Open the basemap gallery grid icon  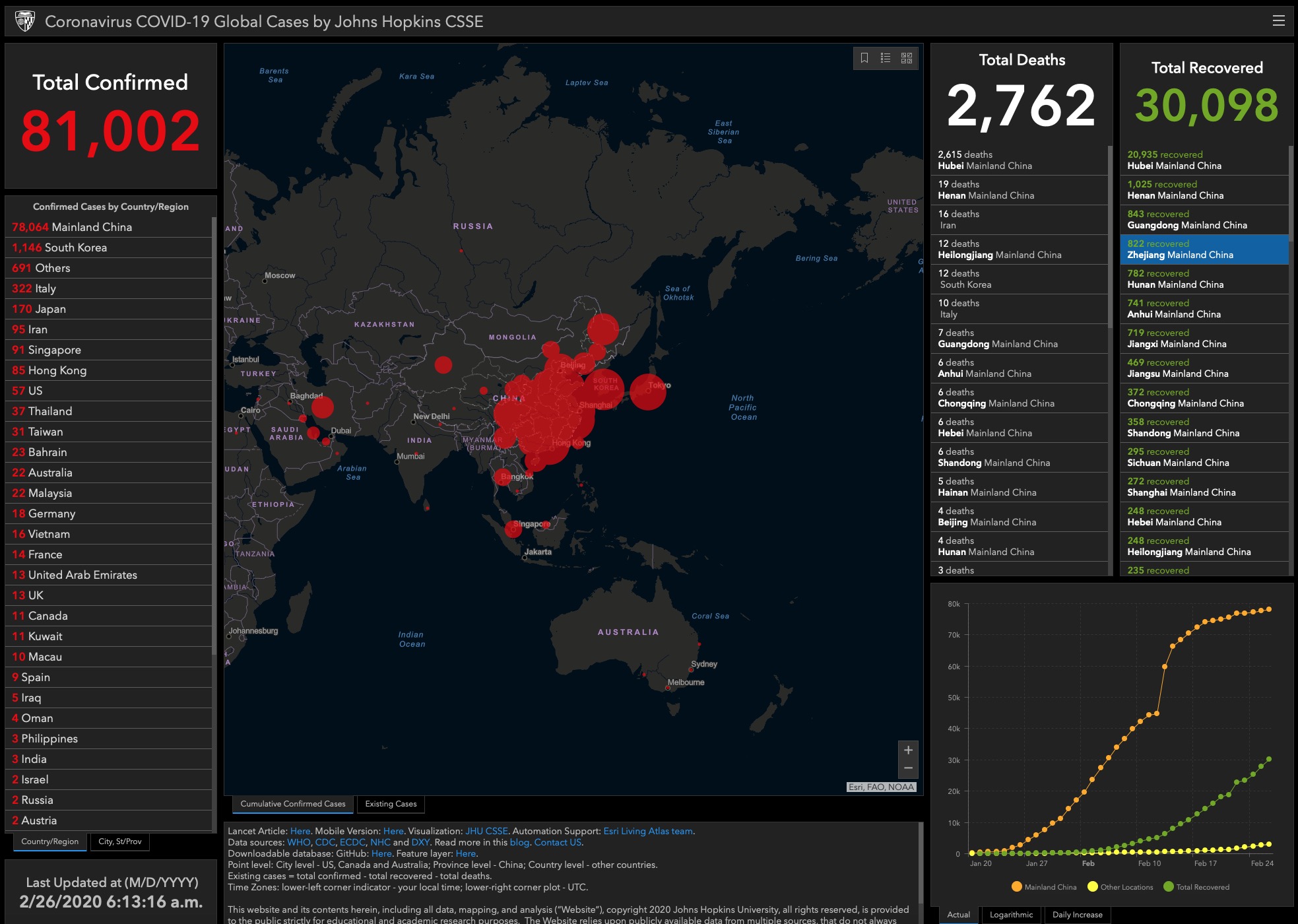(907, 58)
